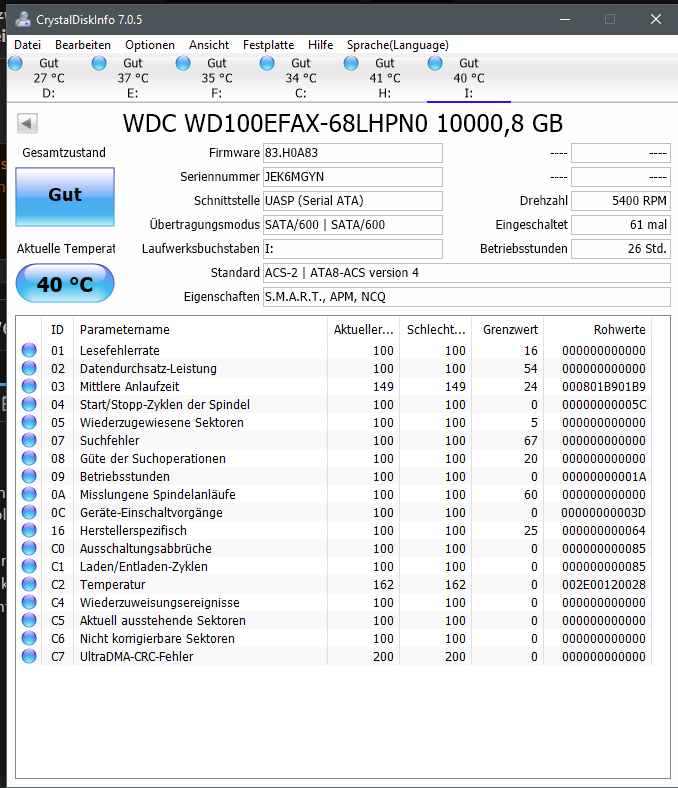Screen dimensions: 678x788
Task: Click the Übertragungsmodus field SATA/600
Action: click(x=352, y=225)
